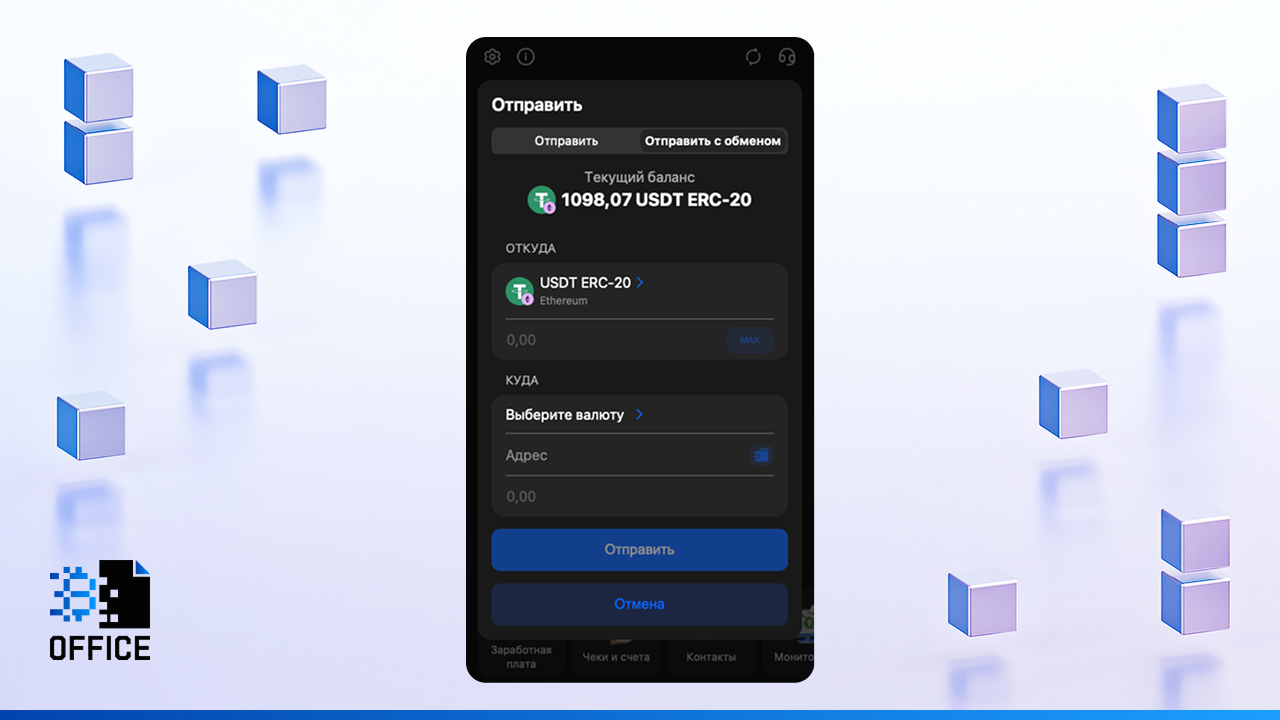The width and height of the screenshot is (1280, 720).
Task: Click the B2 Office logo
Action: coord(100,610)
